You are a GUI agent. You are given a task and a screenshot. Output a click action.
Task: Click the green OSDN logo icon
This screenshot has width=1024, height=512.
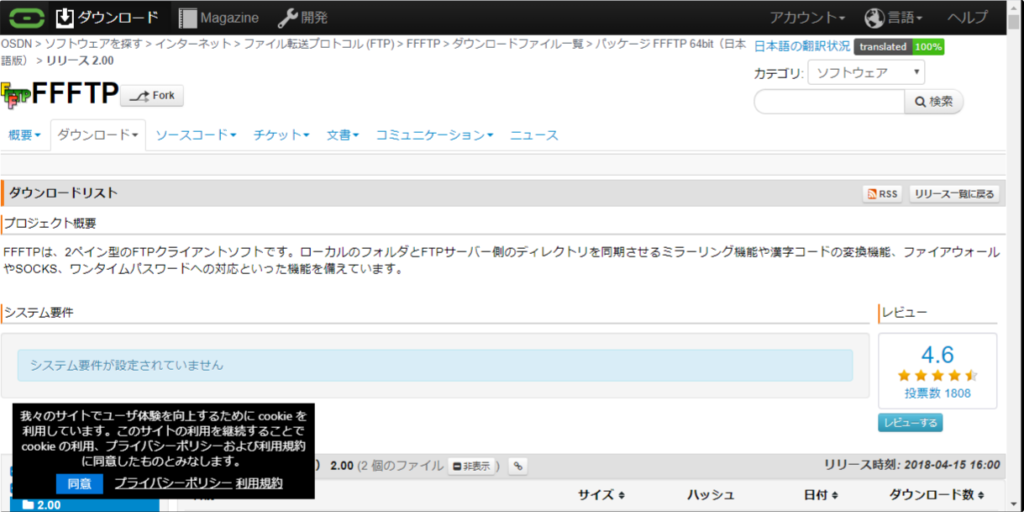(x=27, y=18)
